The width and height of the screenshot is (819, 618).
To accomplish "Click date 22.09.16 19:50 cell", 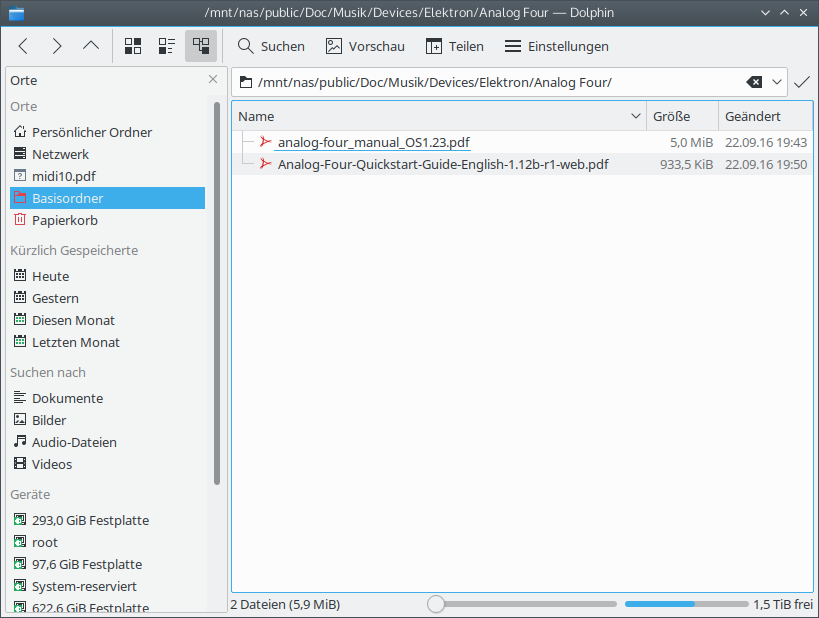I will pyautogui.click(x=766, y=164).
